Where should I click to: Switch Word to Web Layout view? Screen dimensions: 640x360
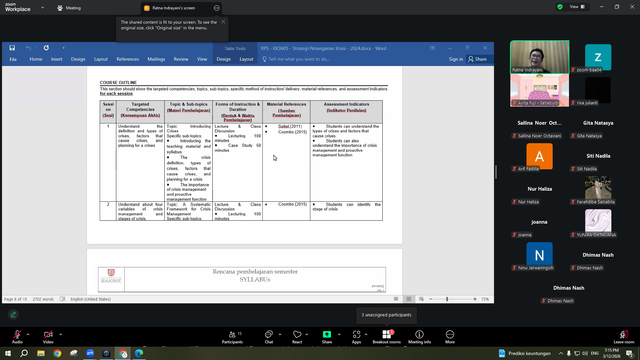point(421,299)
